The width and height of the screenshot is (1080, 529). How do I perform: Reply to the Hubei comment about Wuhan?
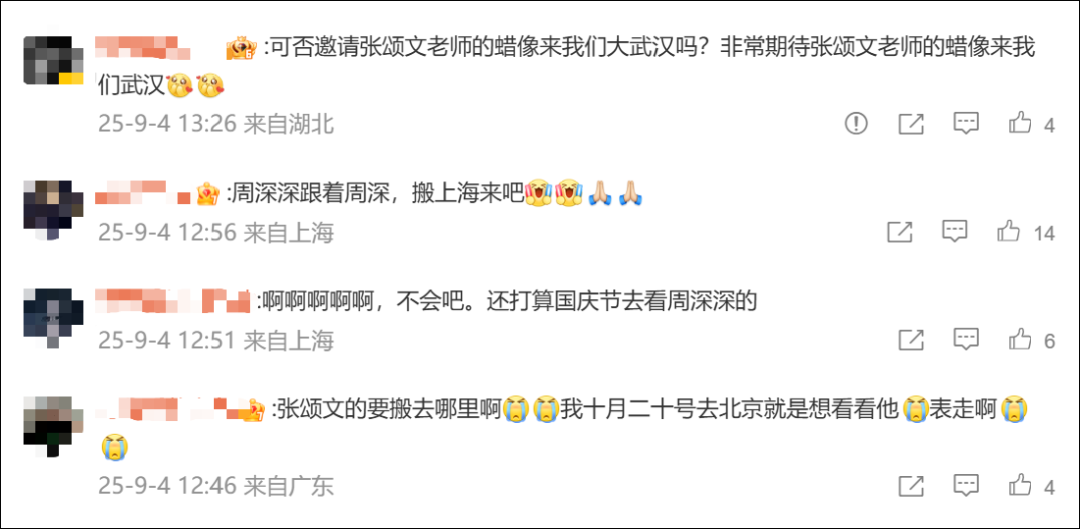(966, 124)
